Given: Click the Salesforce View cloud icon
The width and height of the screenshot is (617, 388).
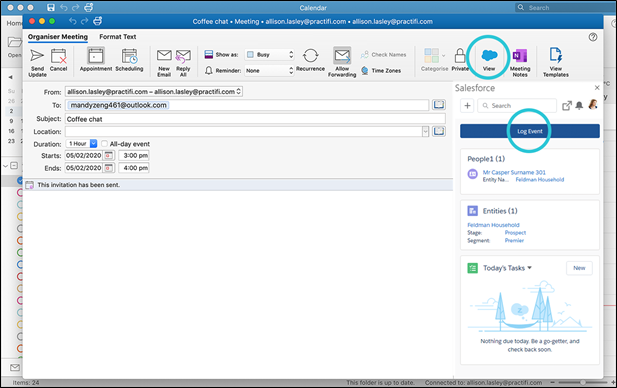Looking at the screenshot, I should point(489,55).
